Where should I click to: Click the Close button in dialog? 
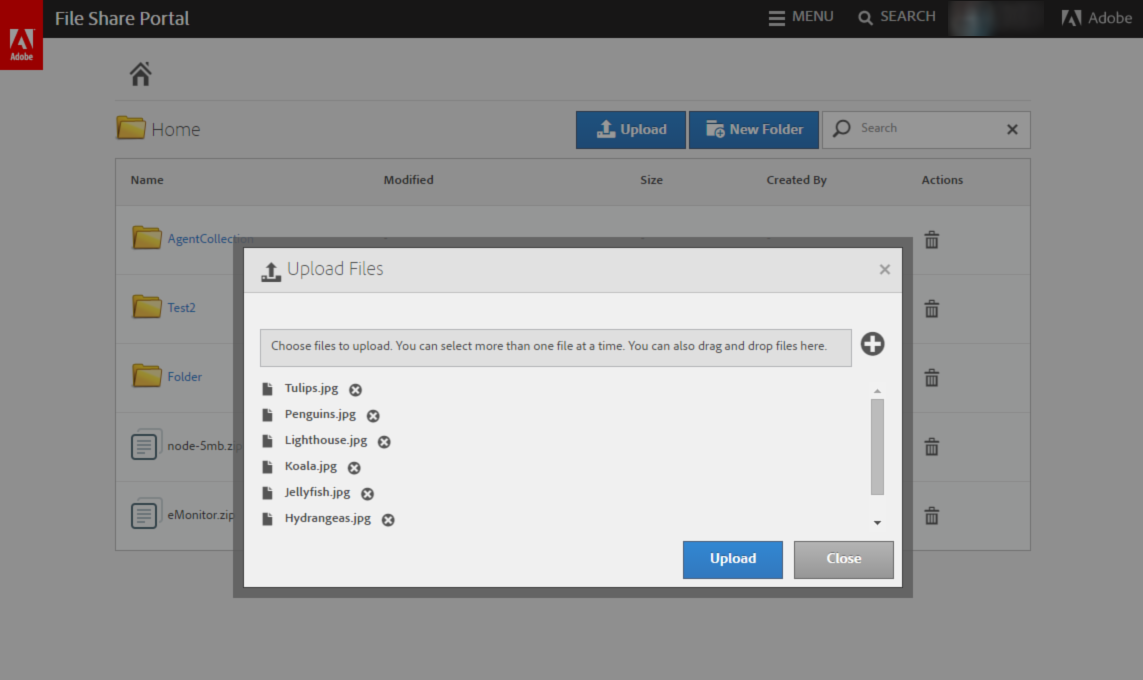pos(843,559)
